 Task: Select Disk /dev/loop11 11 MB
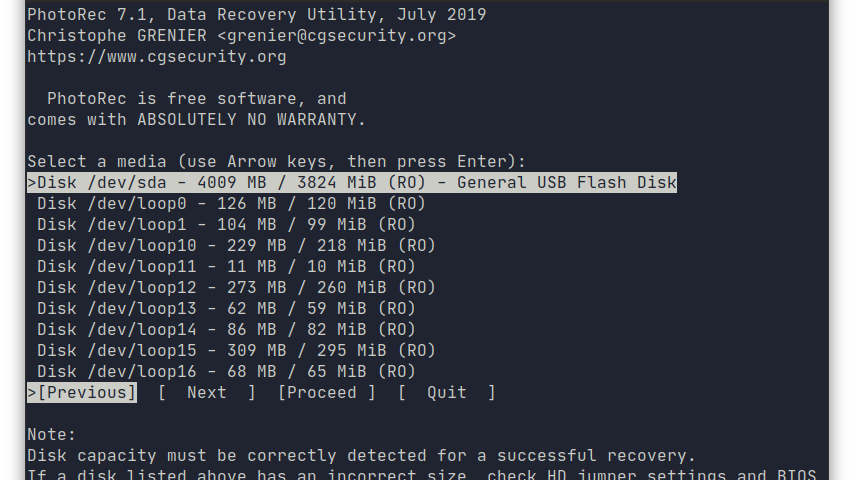226,266
